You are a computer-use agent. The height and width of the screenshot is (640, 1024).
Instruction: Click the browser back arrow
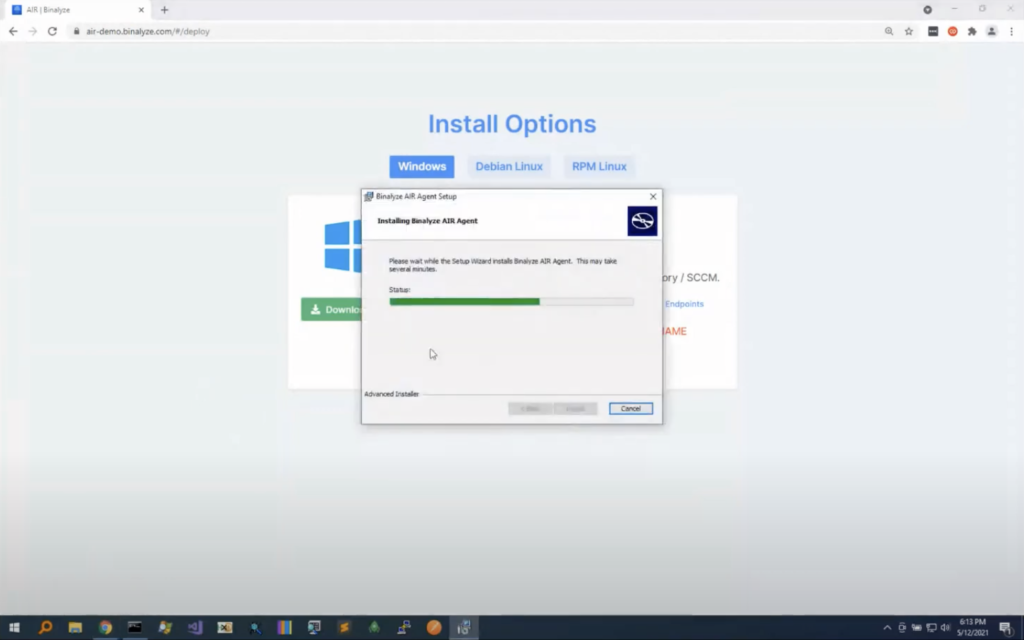click(x=13, y=31)
